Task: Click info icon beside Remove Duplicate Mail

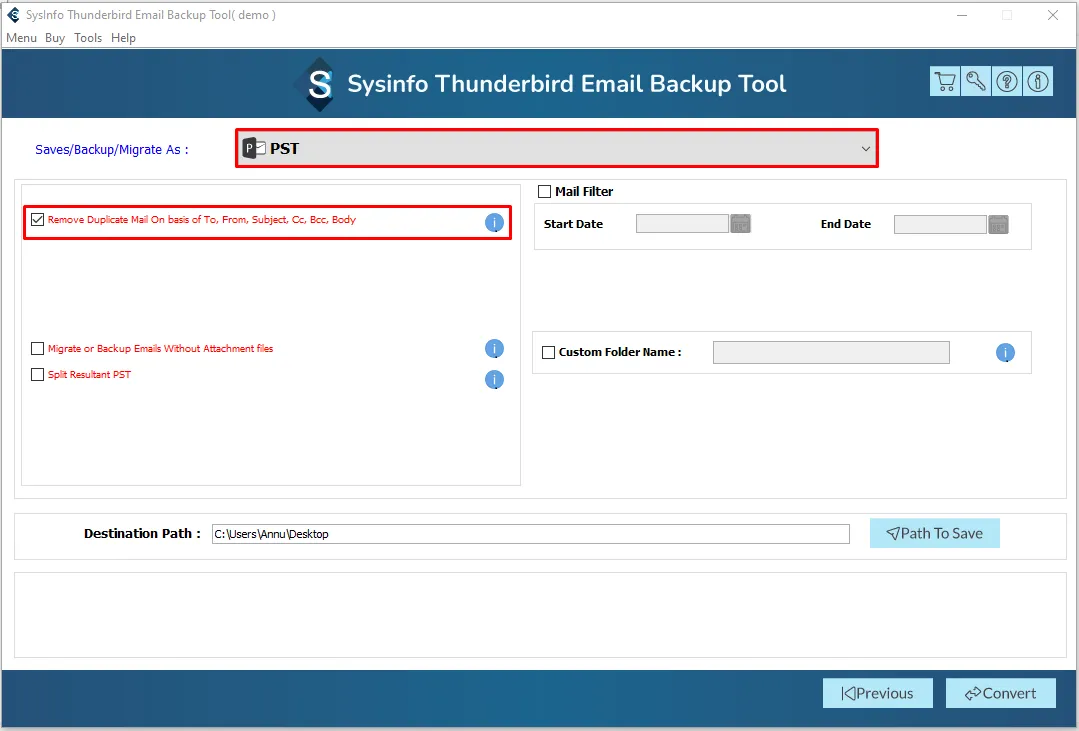Action: (x=494, y=223)
